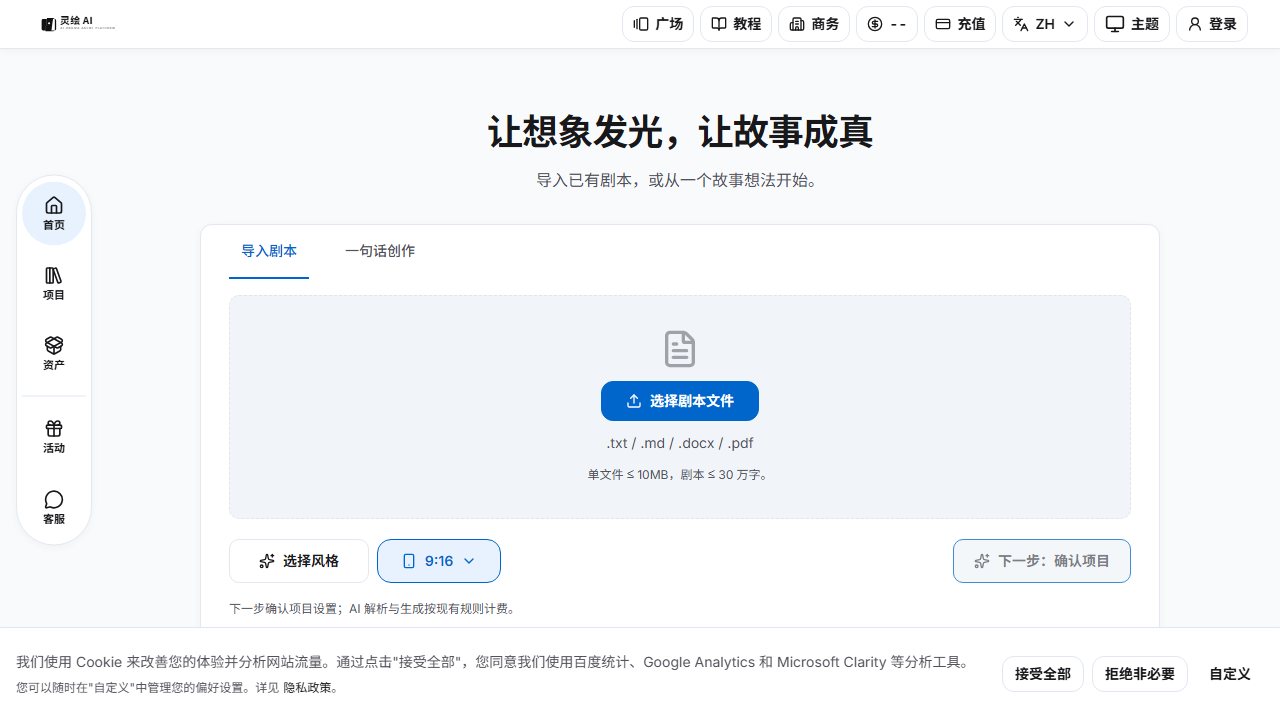Open the 资产 assets sidebar icon

tap(54, 354)
